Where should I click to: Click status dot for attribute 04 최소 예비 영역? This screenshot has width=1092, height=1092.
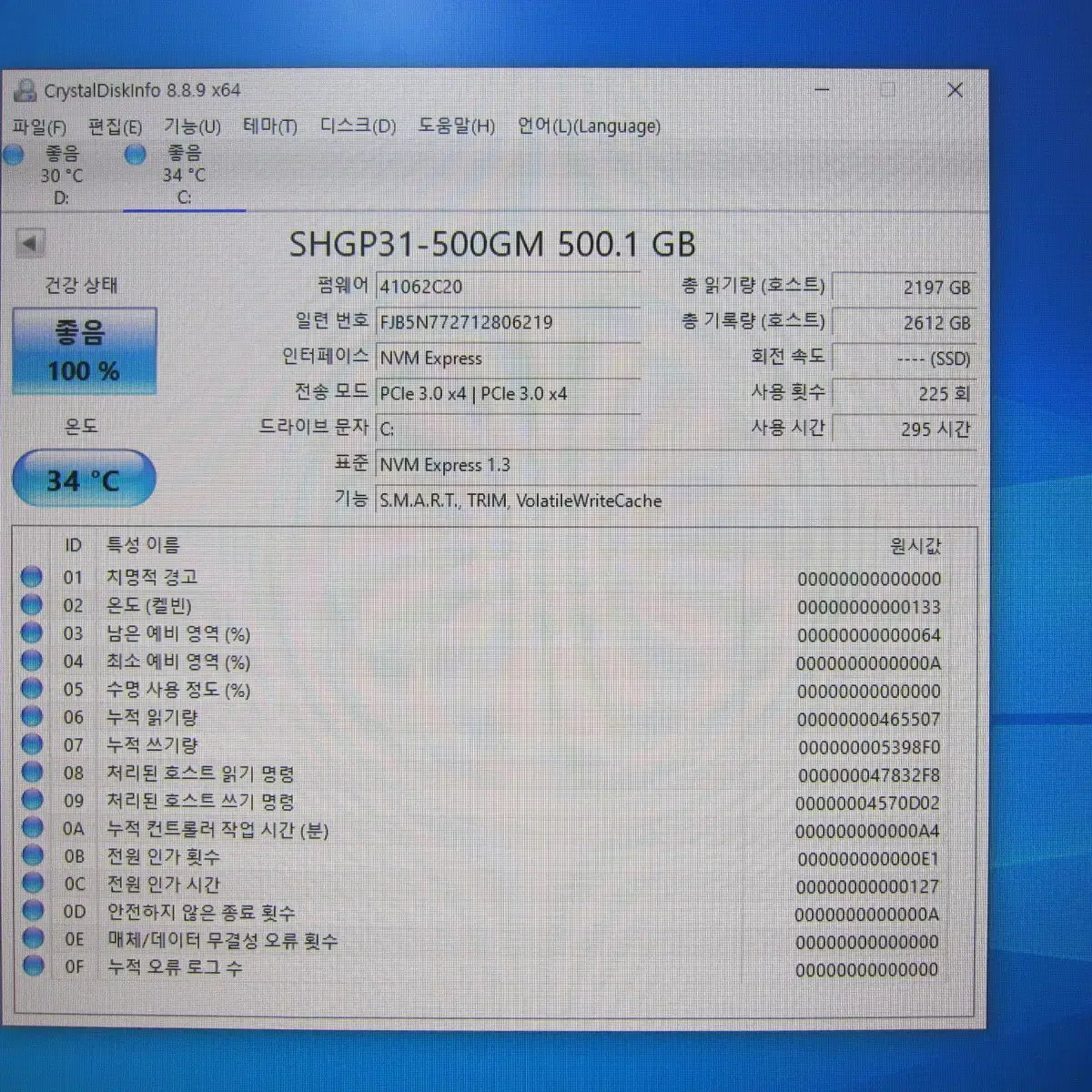point(31,661)
